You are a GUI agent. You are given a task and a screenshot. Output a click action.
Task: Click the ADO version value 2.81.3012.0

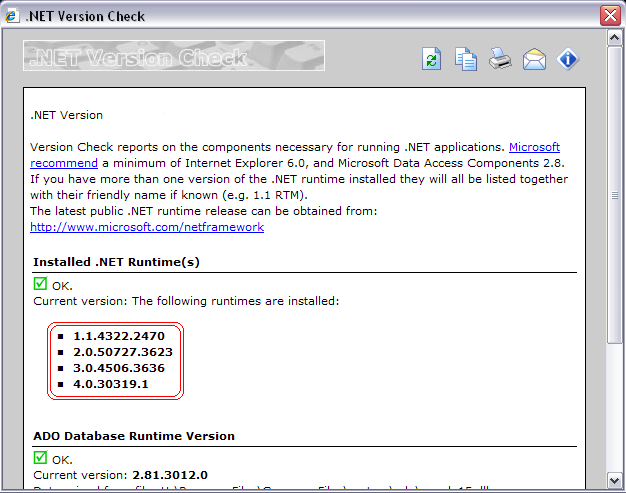[170, 475]
